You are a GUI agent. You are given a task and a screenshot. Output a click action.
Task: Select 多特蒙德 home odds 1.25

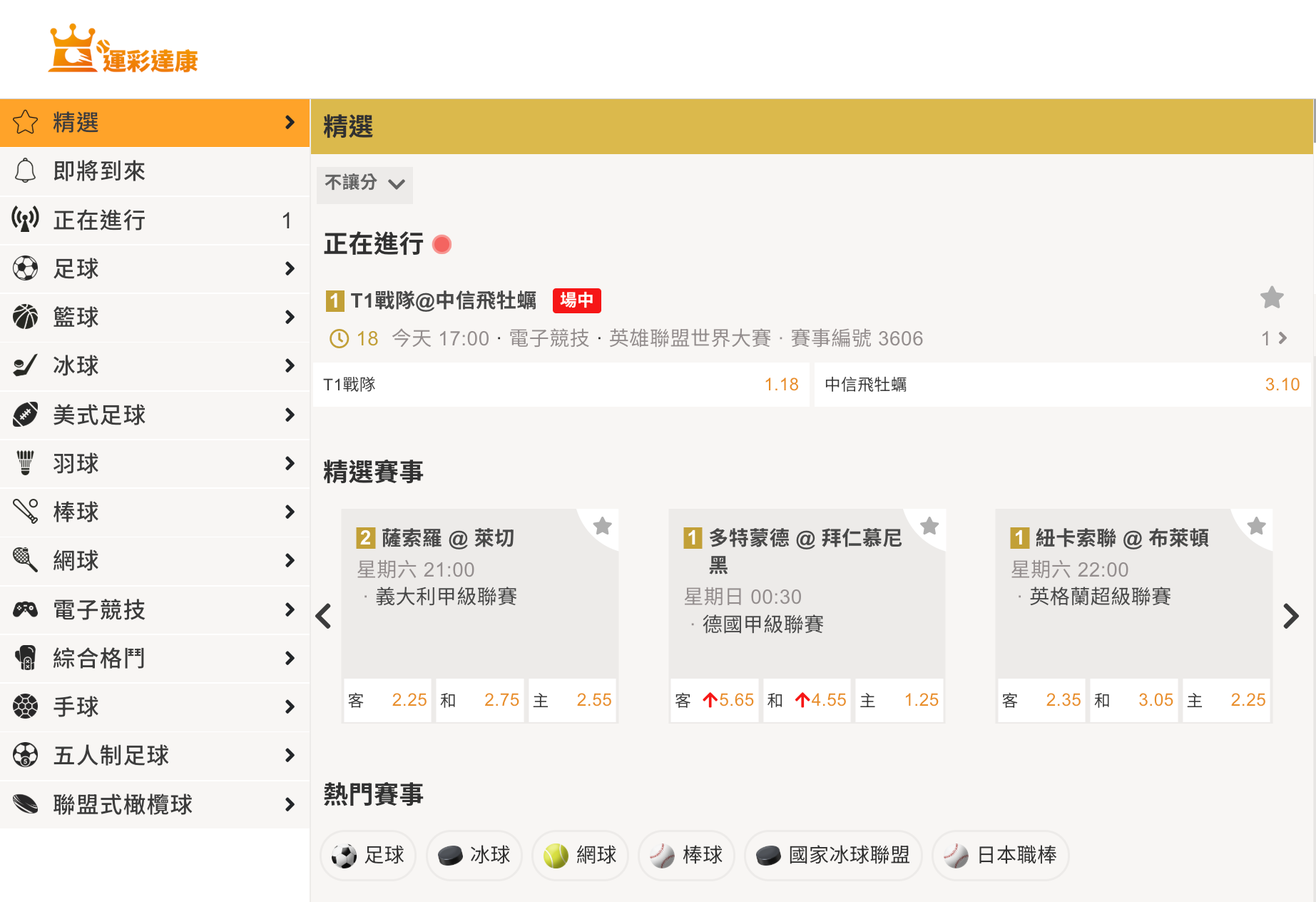pyautogui.click(x=899, y=700)
